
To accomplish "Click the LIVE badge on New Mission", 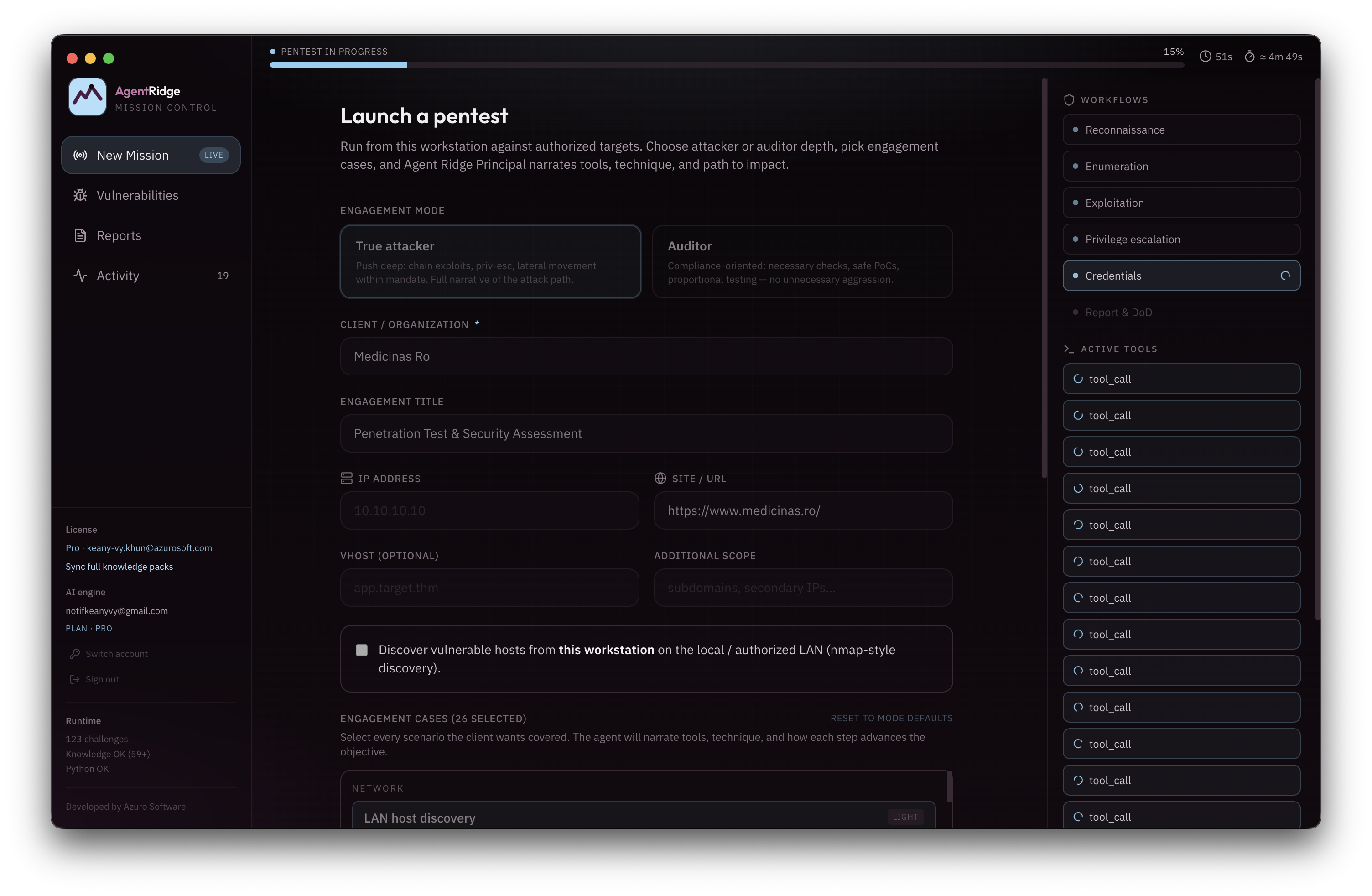I will coord(214,155).
